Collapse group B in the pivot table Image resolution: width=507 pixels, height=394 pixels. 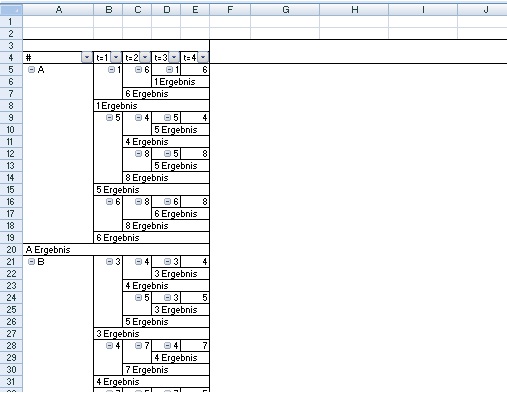tap(31, 262)
